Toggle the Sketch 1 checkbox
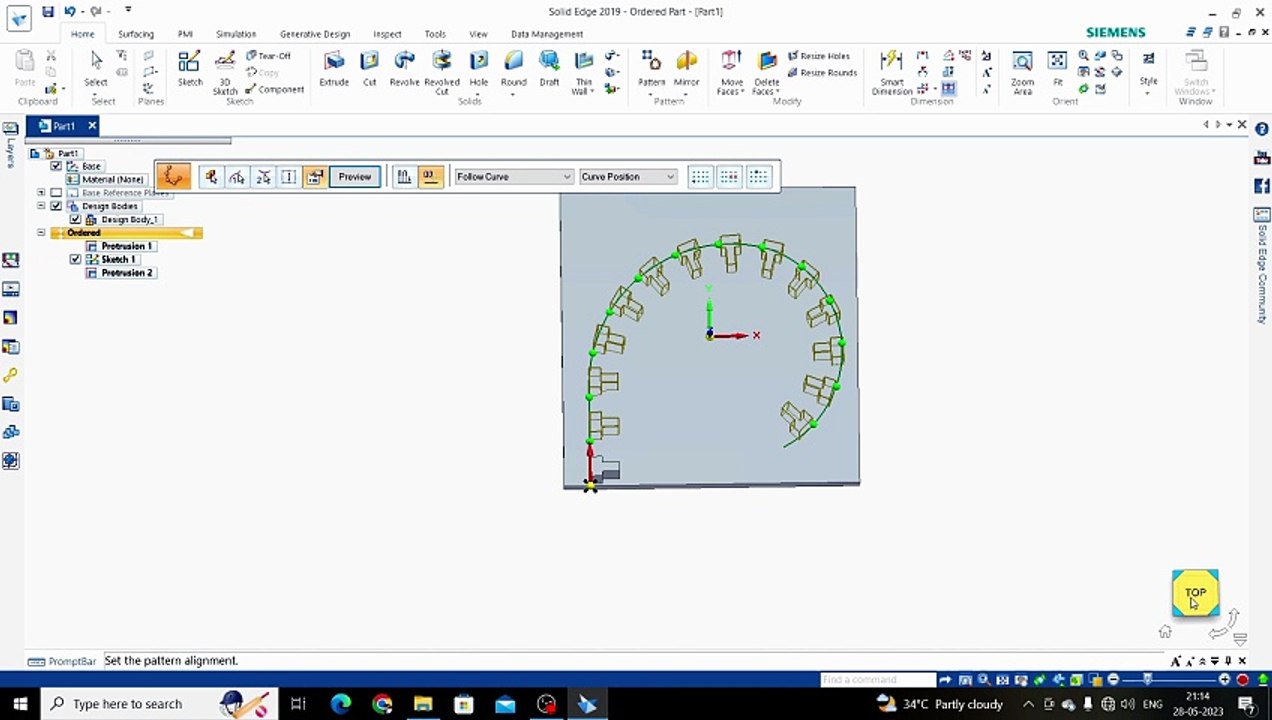The image size is (1272, 720). click(x=75, y=259)
